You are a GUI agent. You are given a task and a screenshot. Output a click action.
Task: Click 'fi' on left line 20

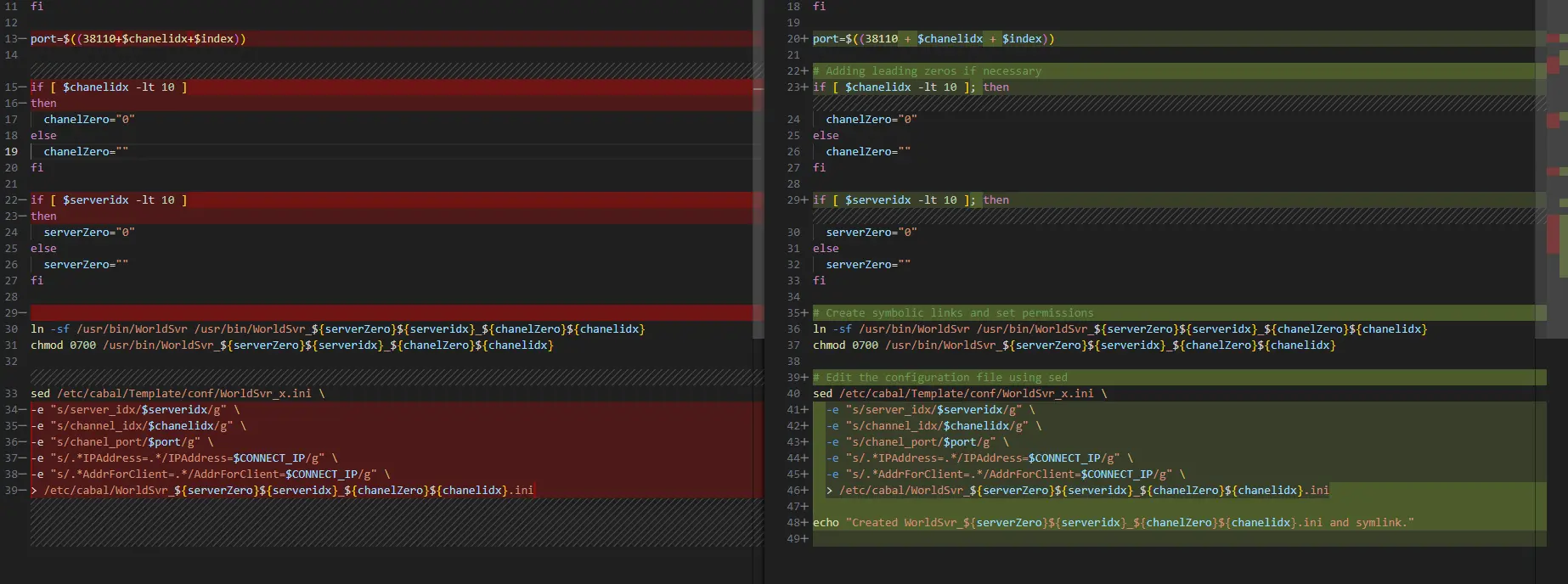click(37, 167)
